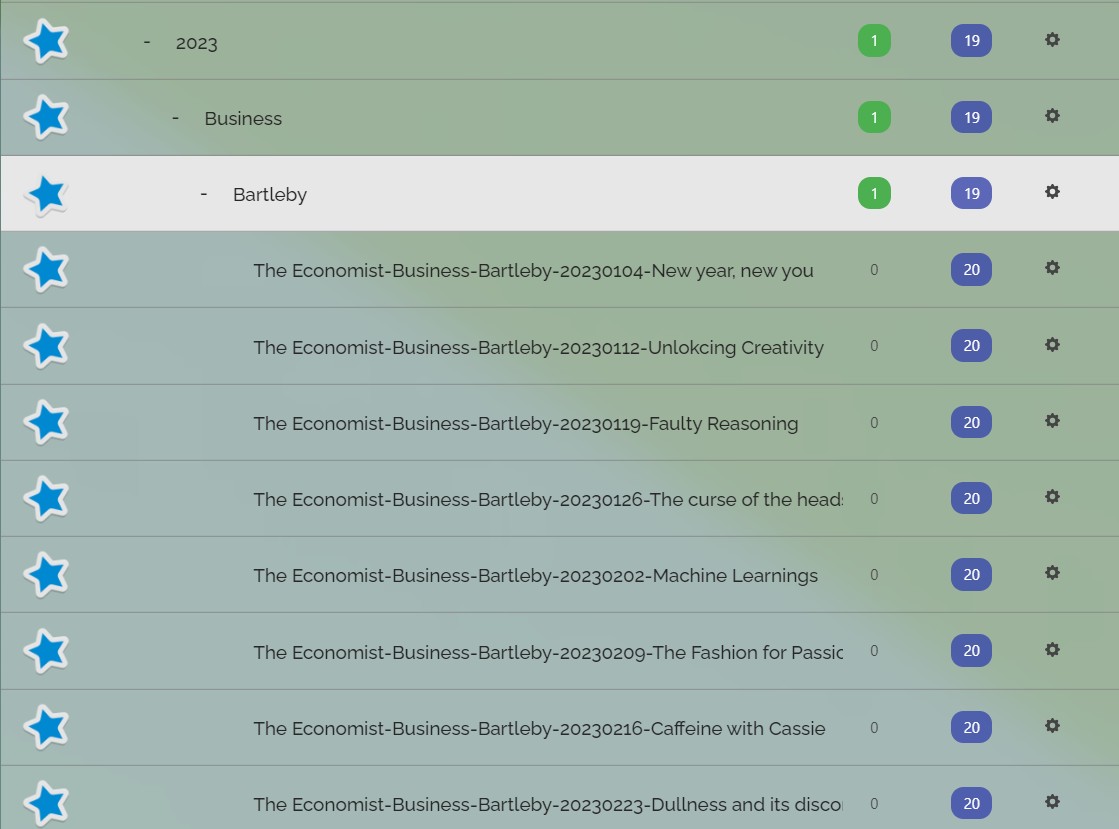The height and width of the screenshot is (829, 1119).
Task: Click due count 0 for 'Dullness and its disco'
Action: click(874, 803)
